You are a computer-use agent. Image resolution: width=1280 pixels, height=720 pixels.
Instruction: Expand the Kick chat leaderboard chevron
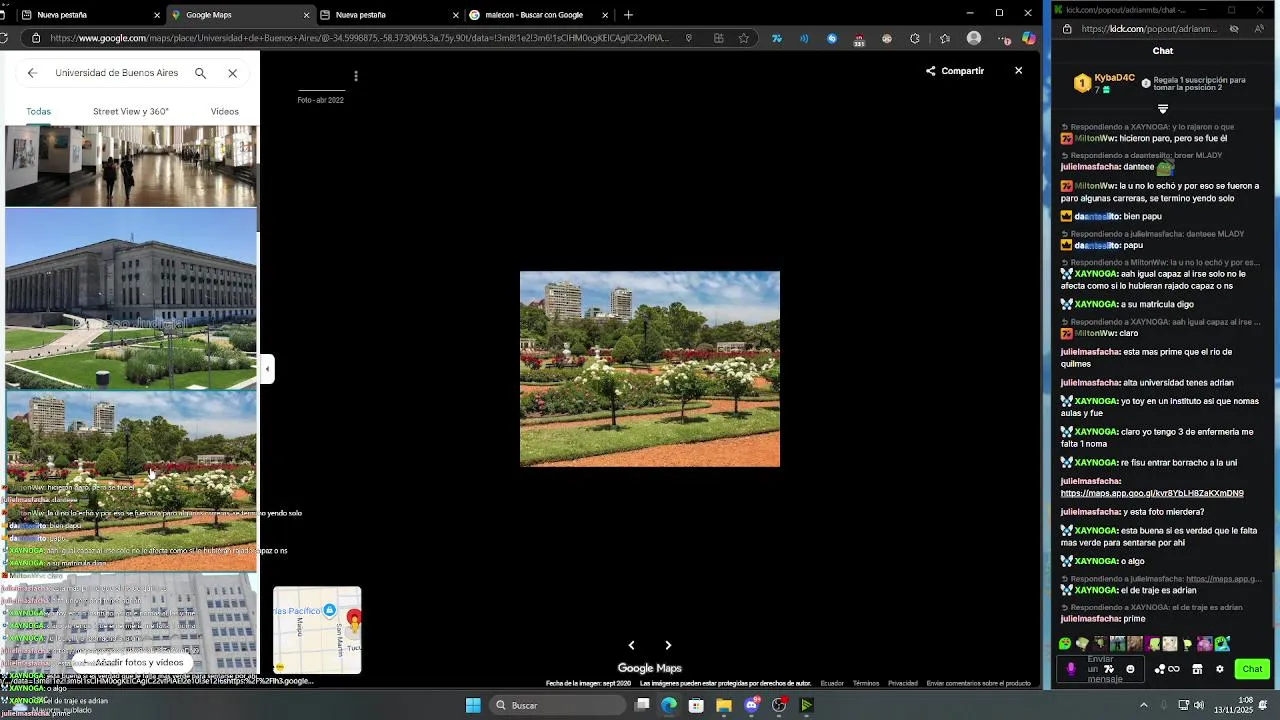tap(1163, 108)
